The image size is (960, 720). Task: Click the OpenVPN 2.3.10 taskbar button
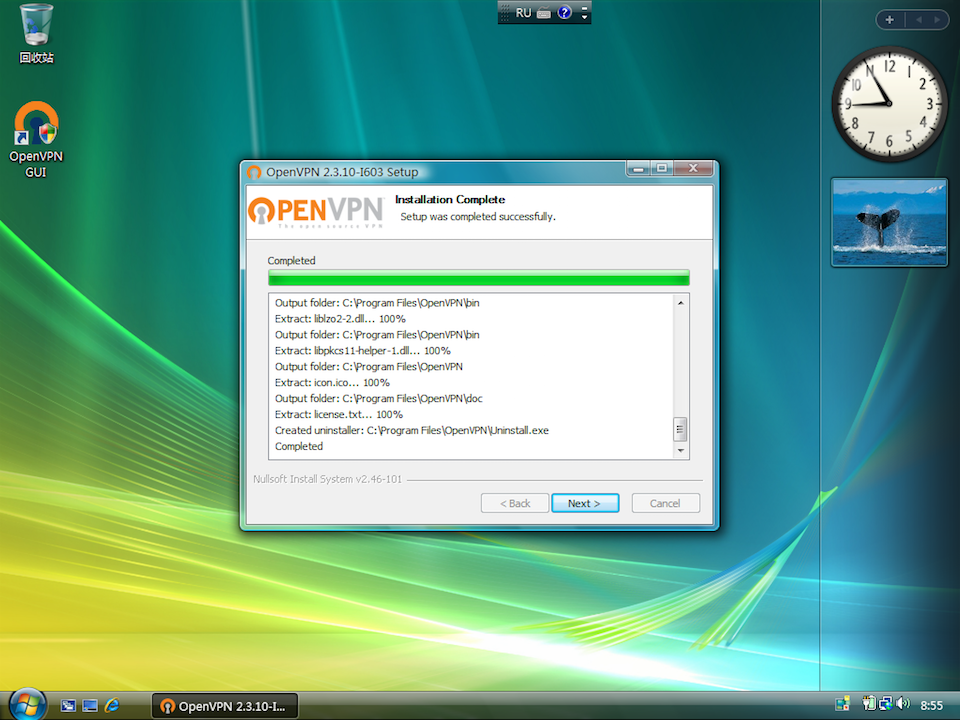225,706
